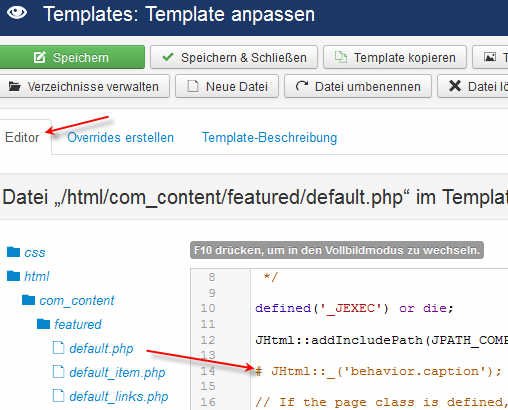Click line number 14 in the gutter
Image resolution: width=508 pixels, height=410 pixels.
[x=208, y=371]
